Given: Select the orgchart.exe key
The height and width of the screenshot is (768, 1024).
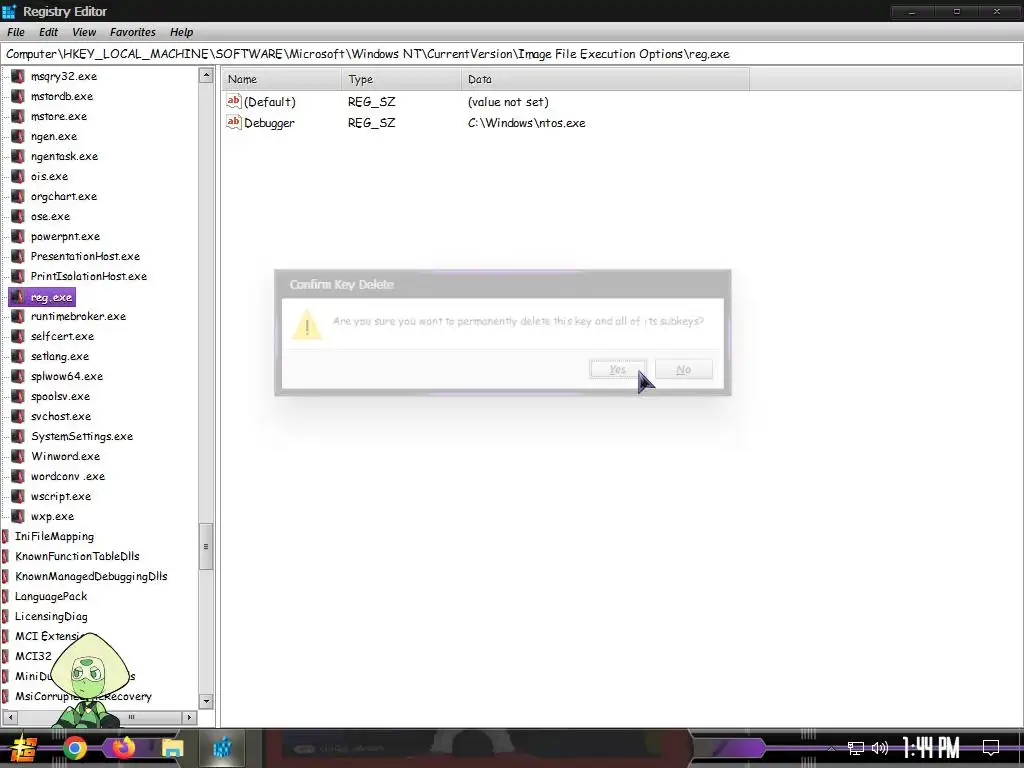Looking at the screenshot, I should (x=63, y=197).
